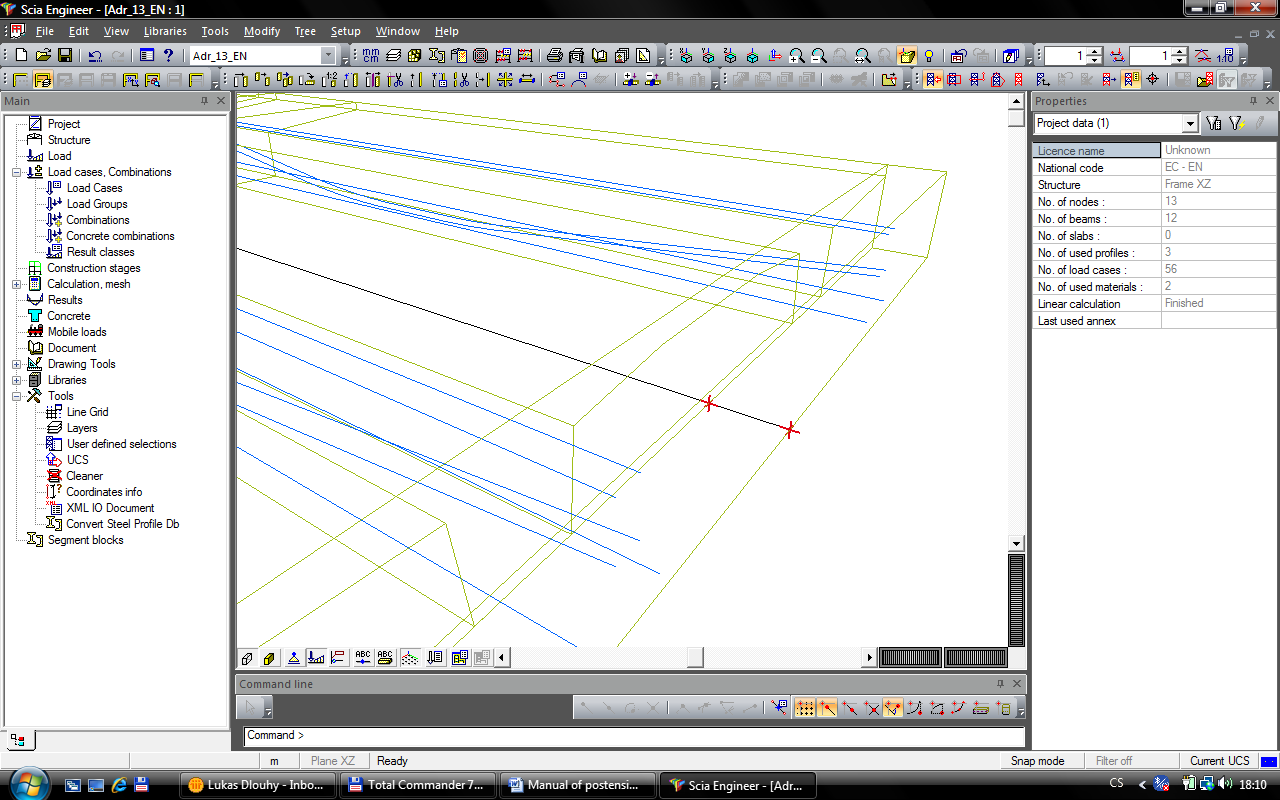Image resolution: width=1280 pixels, height=800 pixels.
Task: Expand the Calculation, mesh node
Action: 16,284
